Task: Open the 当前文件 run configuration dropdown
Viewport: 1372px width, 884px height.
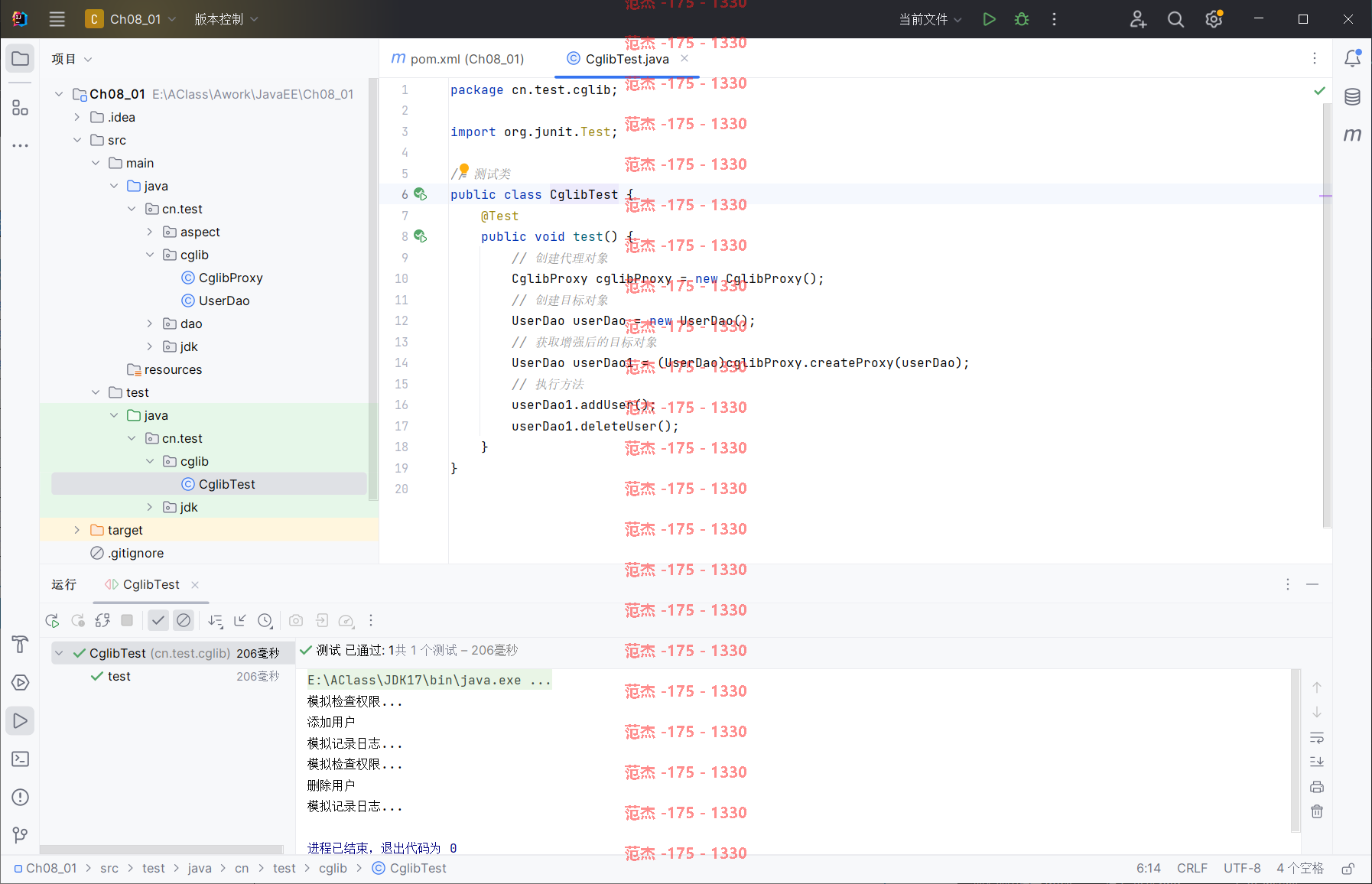Action: click(930, 19)
